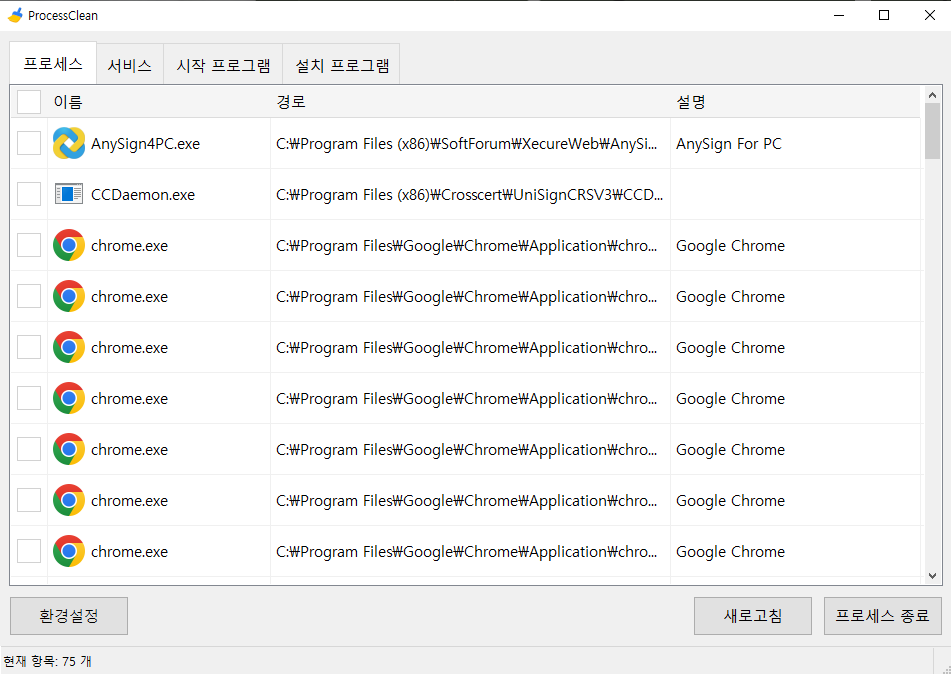The height and width of the screenshot is (674, 951).
Task: Minimize the ProcessClean window
Action: [839, 15]
